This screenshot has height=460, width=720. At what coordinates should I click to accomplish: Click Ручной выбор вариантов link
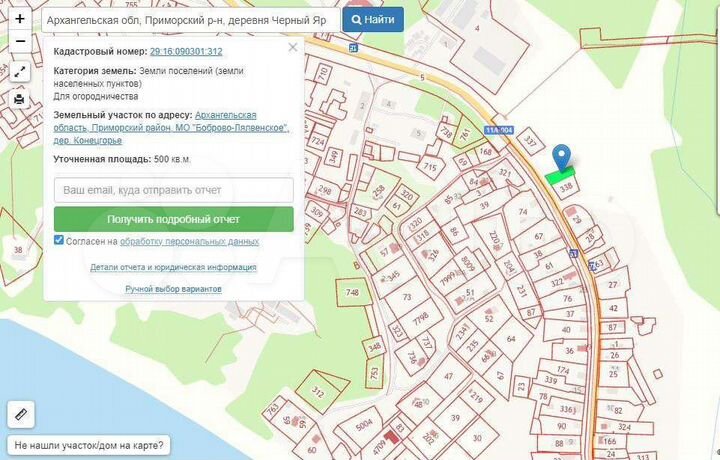click(174, 289)
